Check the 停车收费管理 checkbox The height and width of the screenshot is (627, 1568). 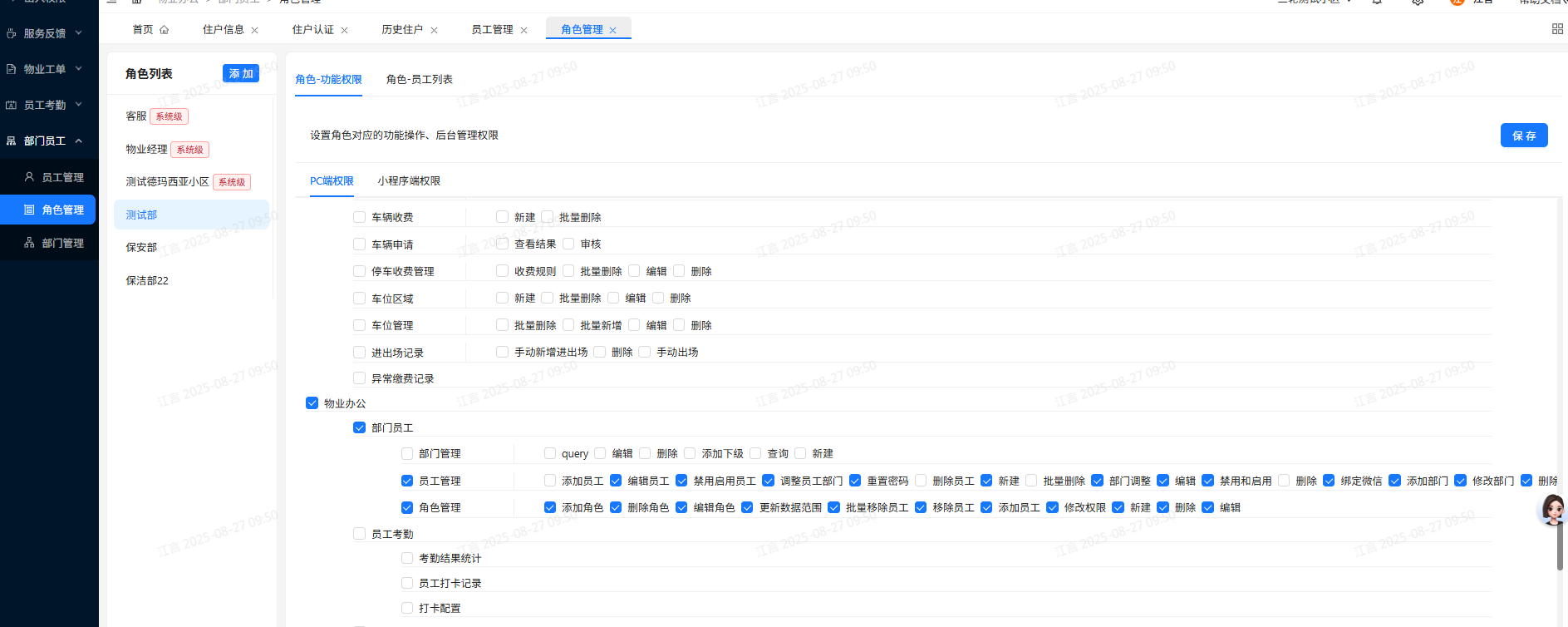point(359,271)
